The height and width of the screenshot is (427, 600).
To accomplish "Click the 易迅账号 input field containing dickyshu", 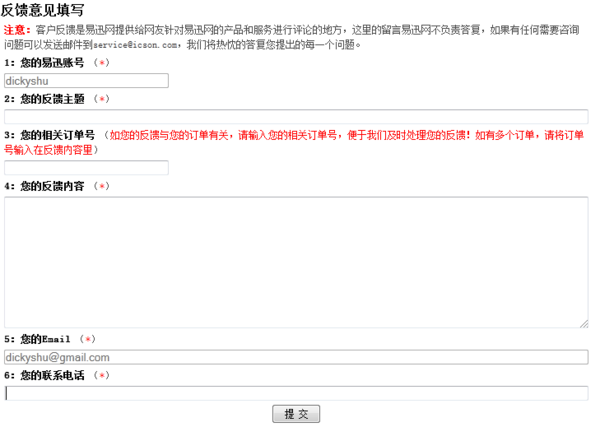I will 86,81.
